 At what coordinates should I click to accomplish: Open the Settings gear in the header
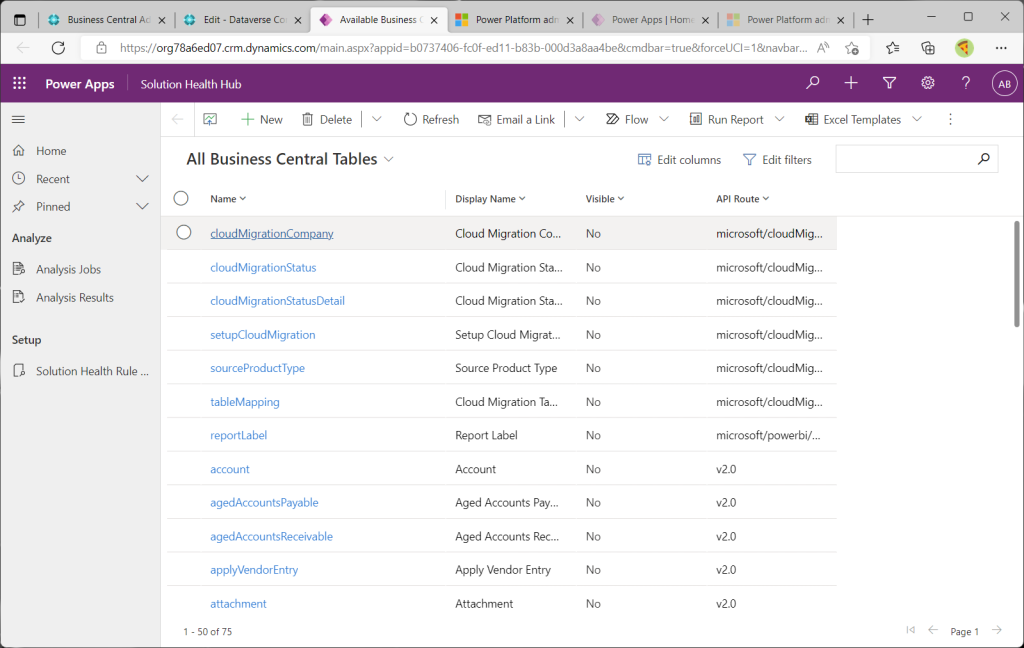[928, 83]
